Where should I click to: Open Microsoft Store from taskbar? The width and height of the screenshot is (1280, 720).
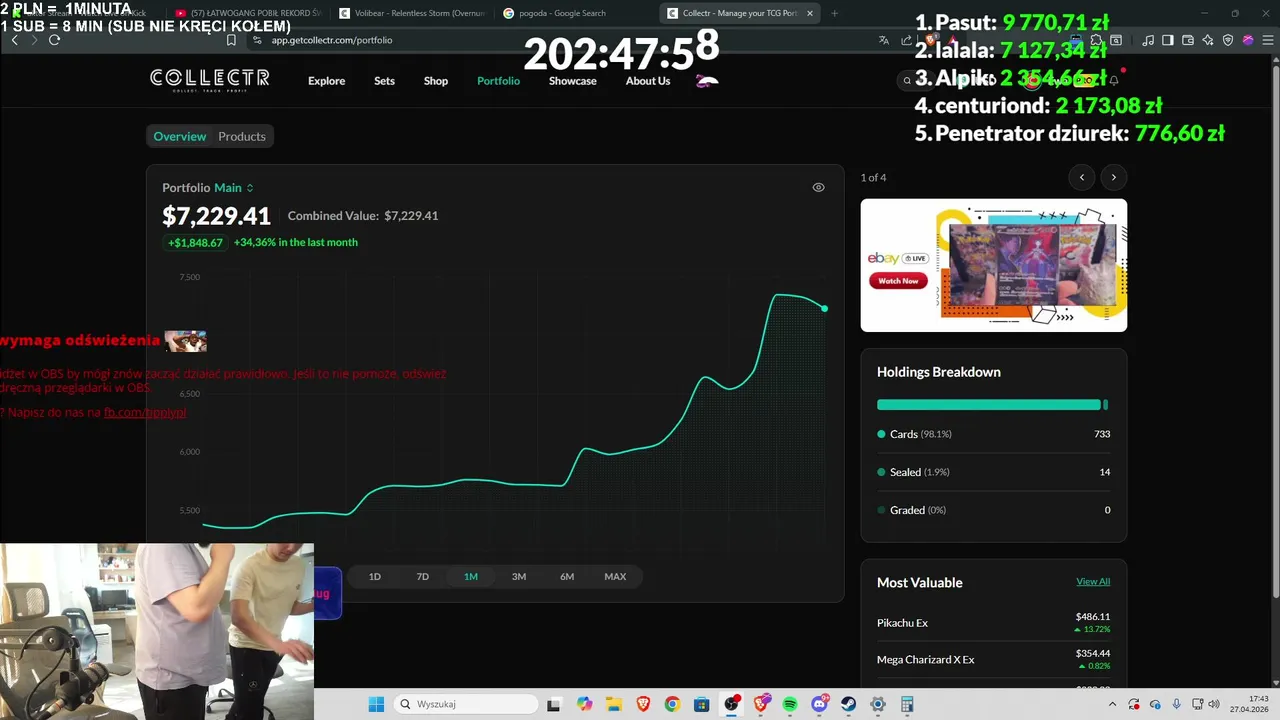coord(701,704)
